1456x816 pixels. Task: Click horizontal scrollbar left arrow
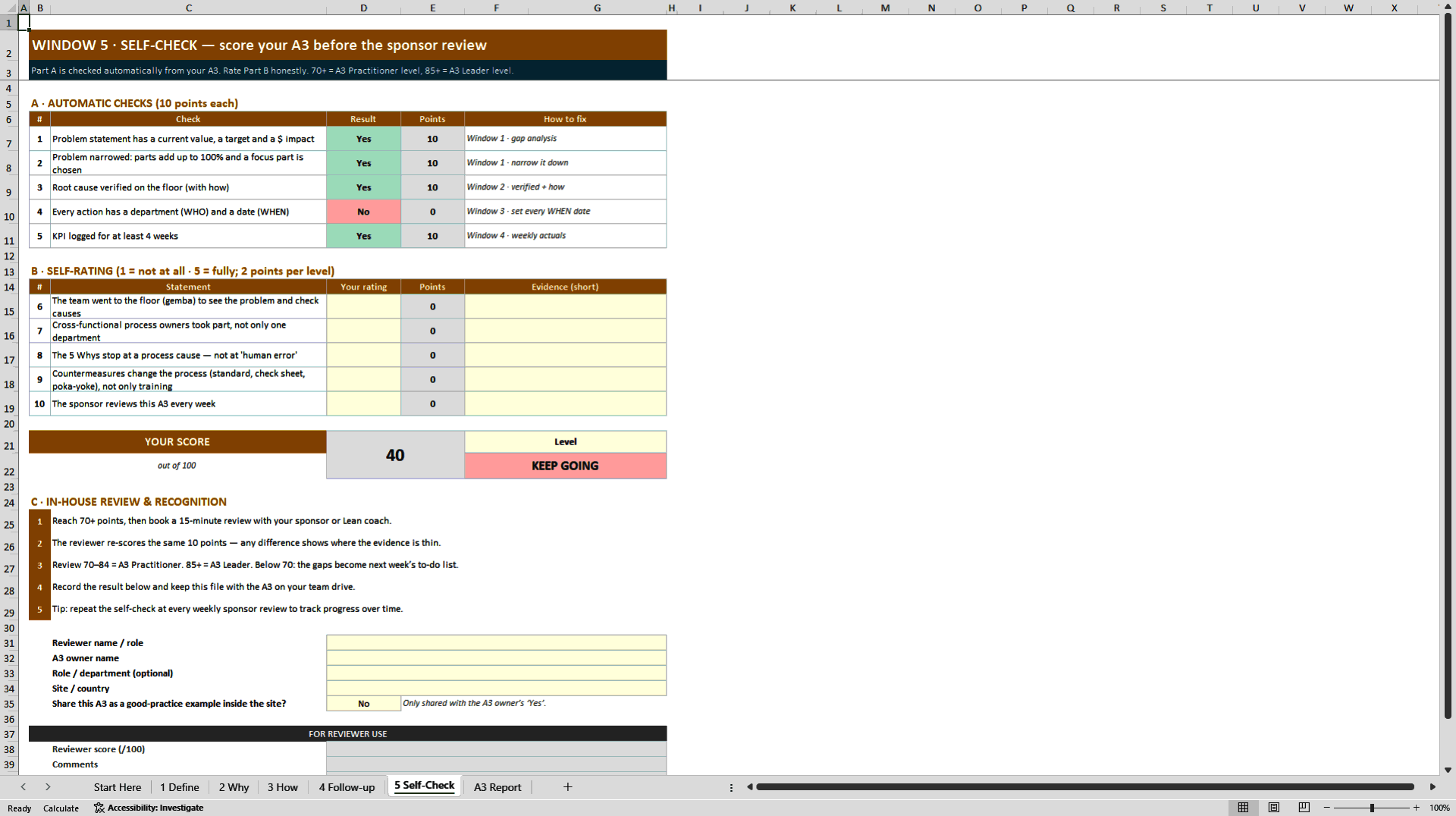coord(749,787)
